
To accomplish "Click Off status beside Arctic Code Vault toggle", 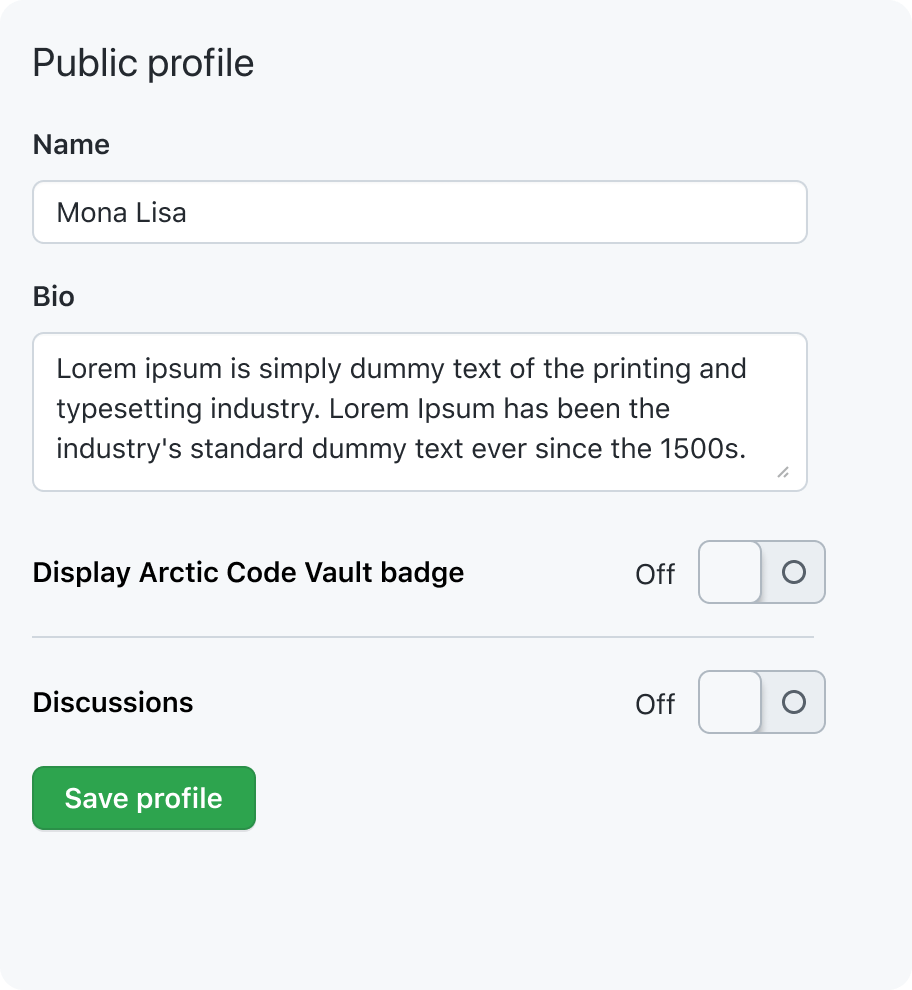I will click(655, 574).
